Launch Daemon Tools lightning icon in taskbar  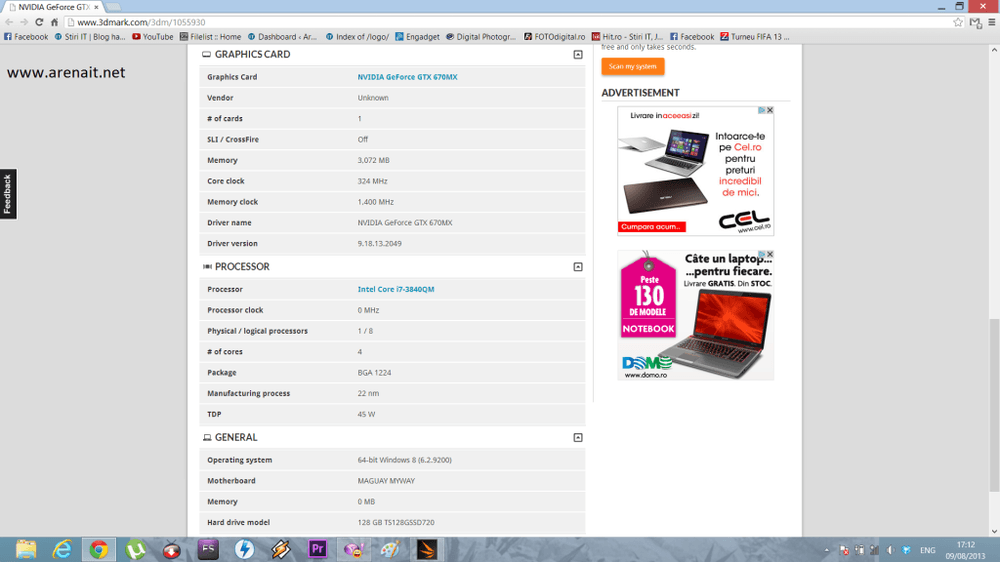pyautogui.click(x=244, y=549)
